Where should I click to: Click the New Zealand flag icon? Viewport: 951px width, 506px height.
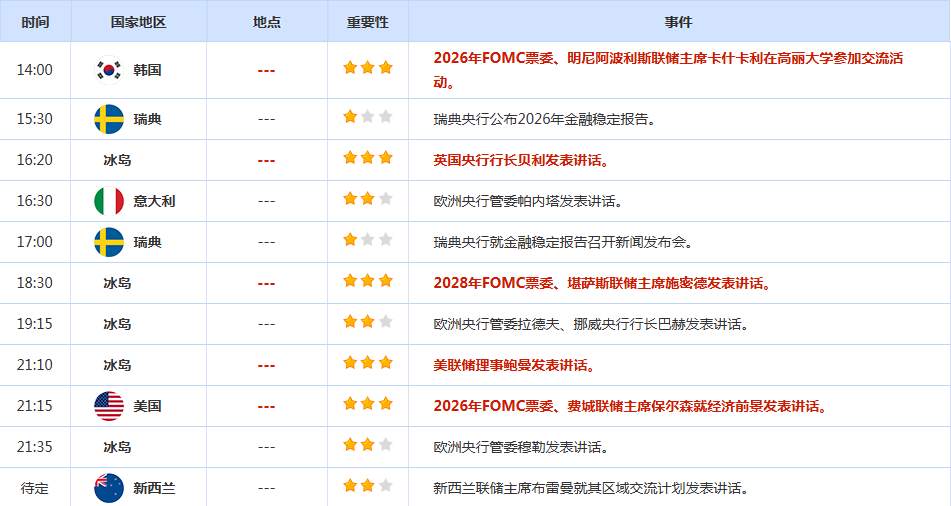pyautogui.click(x=109, y=488)
